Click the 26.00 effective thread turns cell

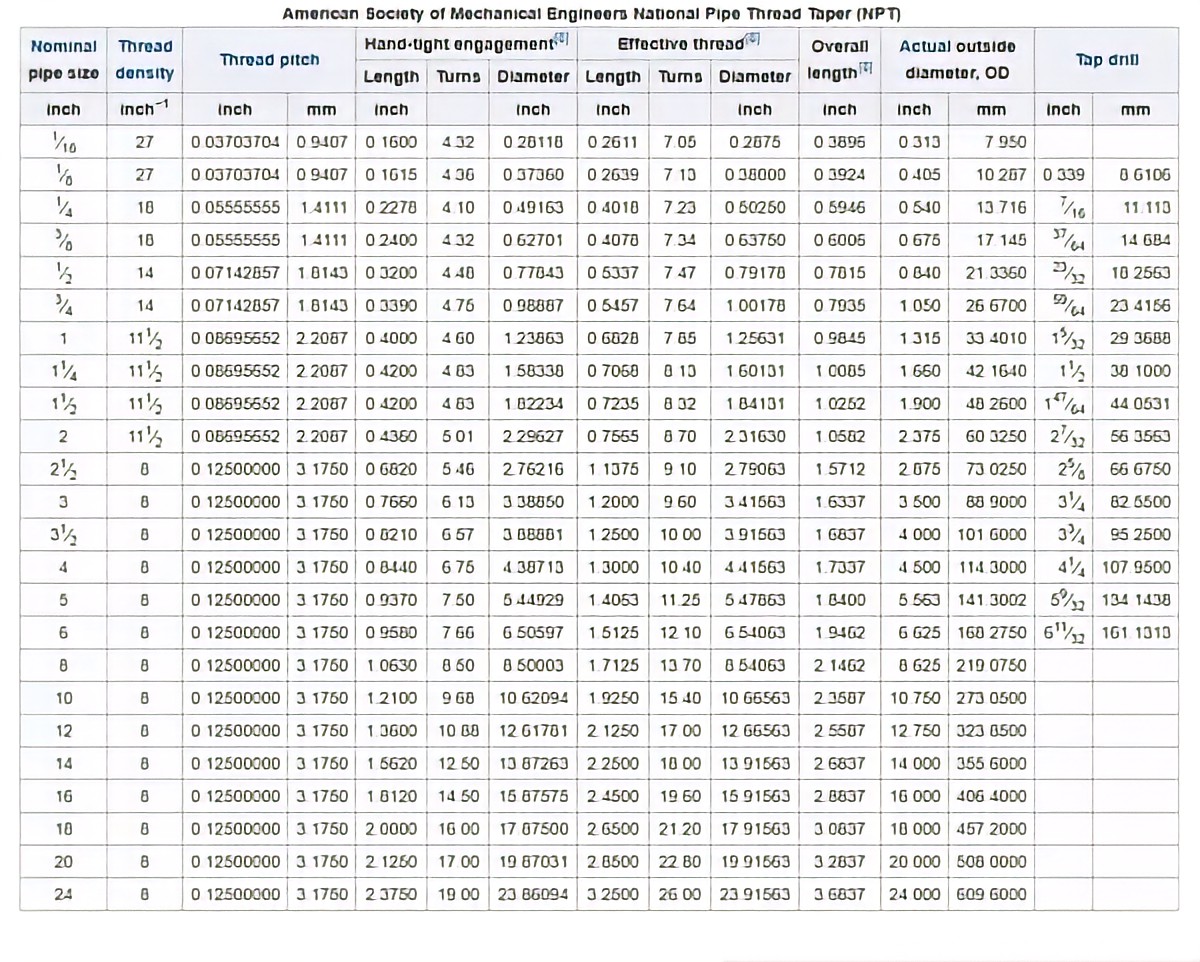pos(679,894)
